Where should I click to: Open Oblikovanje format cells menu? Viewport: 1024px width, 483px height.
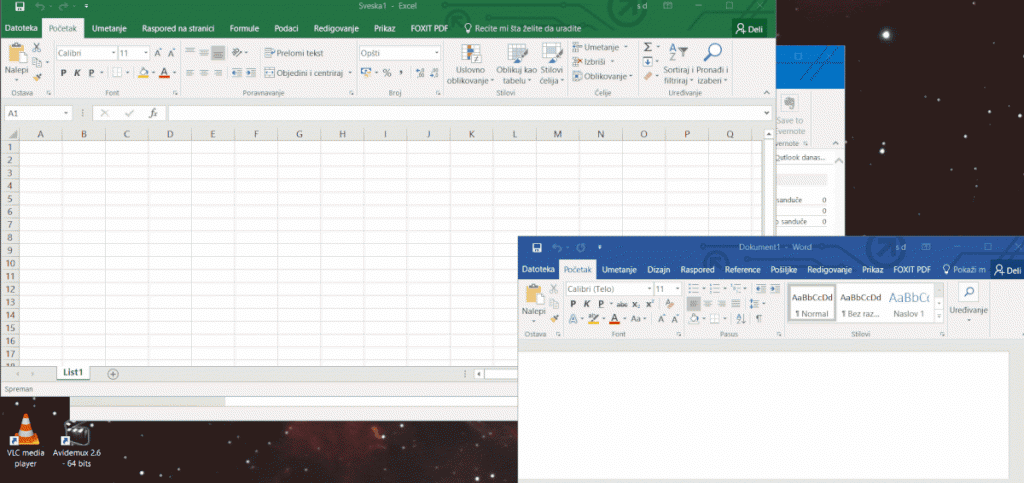click(x=603, y=76)
